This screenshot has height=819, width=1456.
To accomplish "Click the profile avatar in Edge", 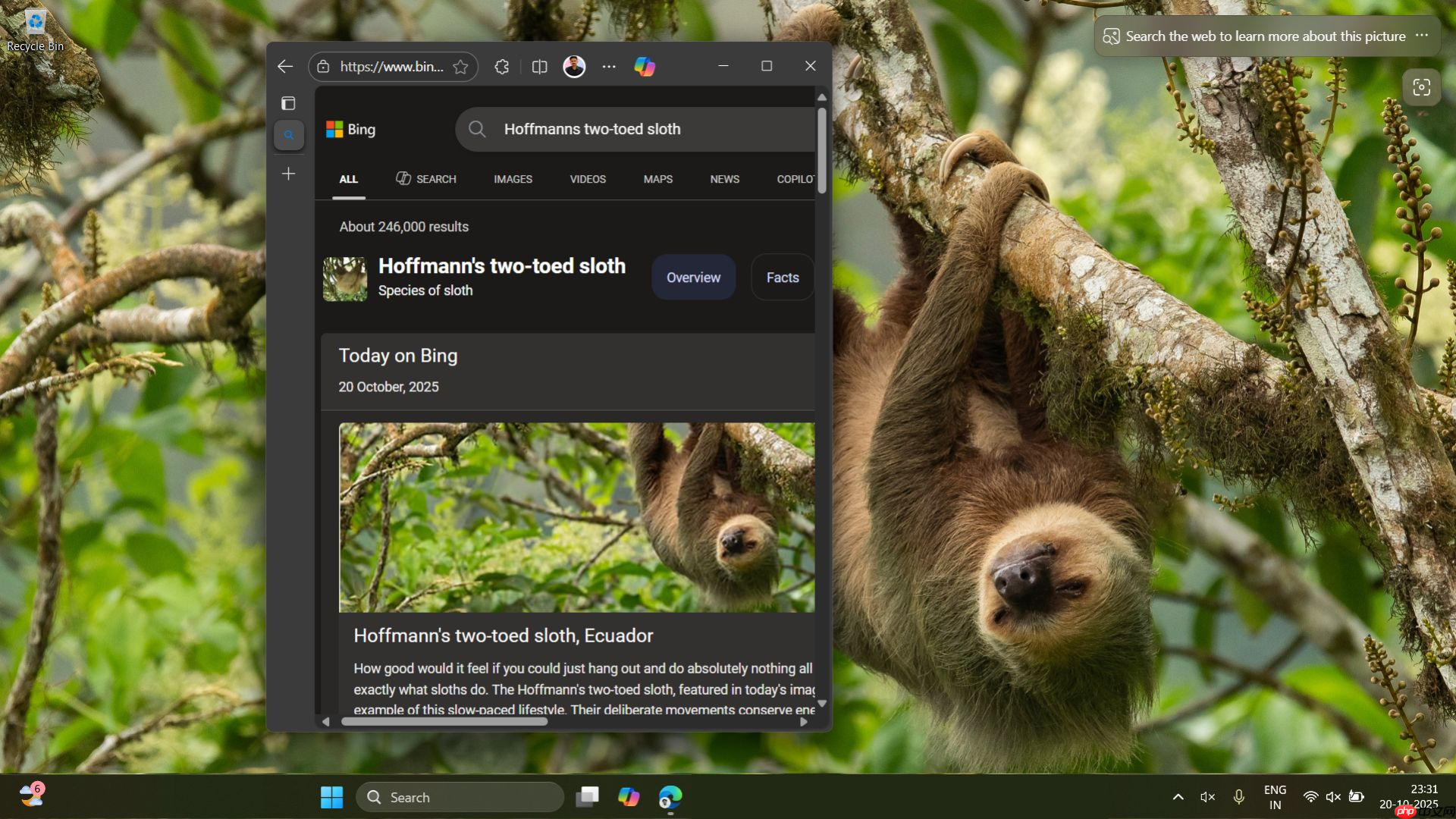I will 574,67.
